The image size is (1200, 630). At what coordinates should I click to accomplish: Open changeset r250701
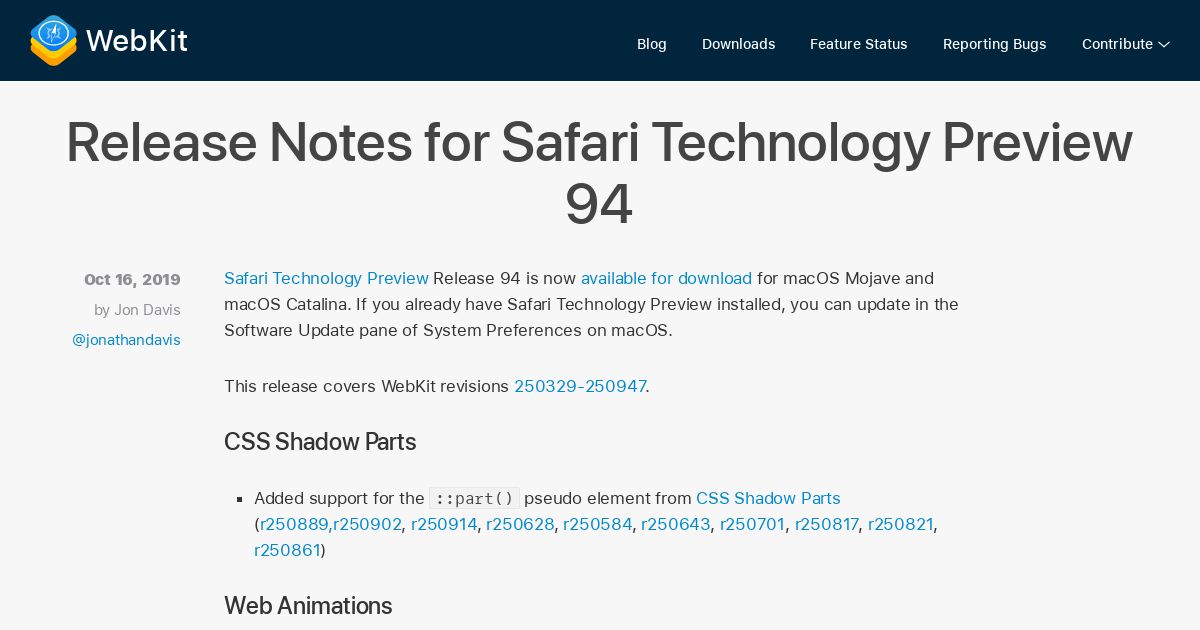coord(752,524)
